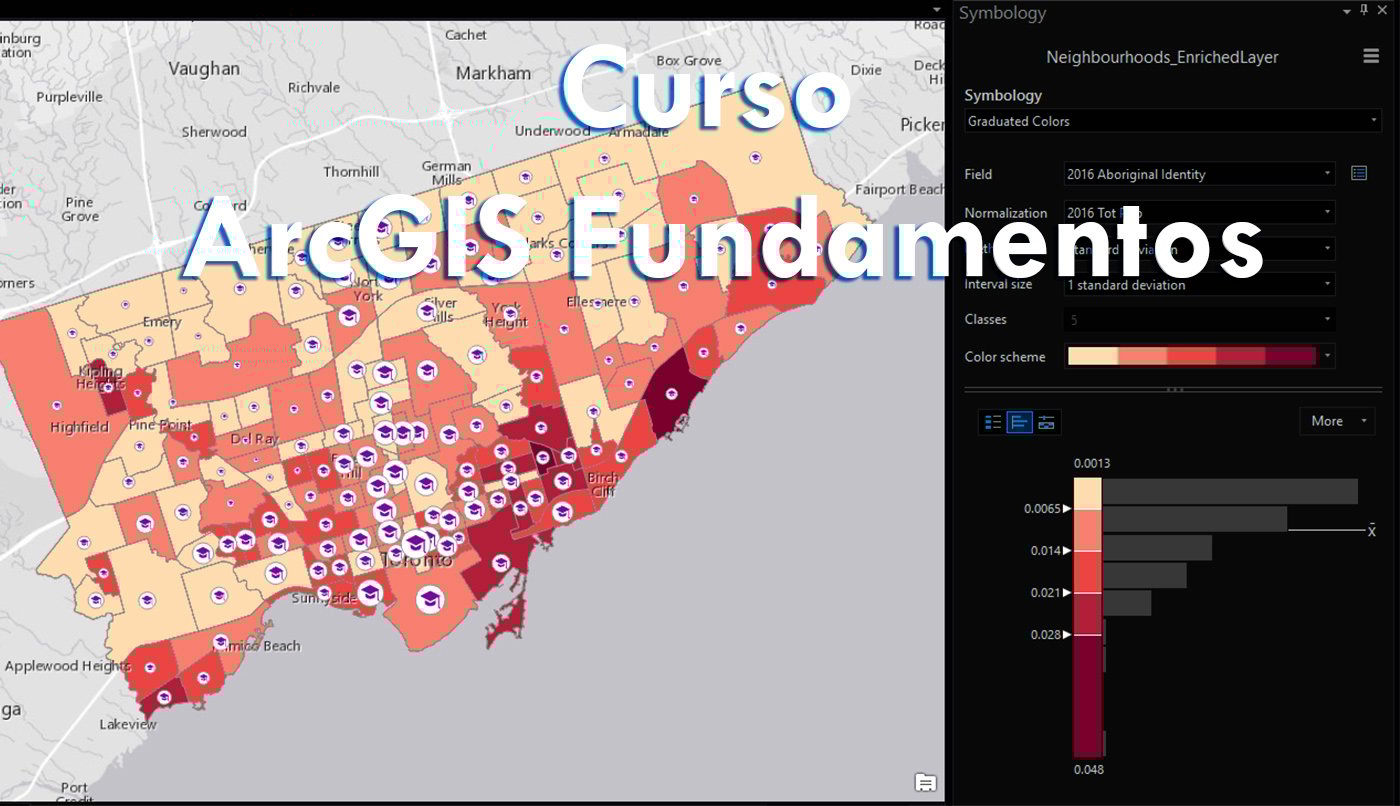Click the More button
1400x806 pixels.
point(1336,421)
